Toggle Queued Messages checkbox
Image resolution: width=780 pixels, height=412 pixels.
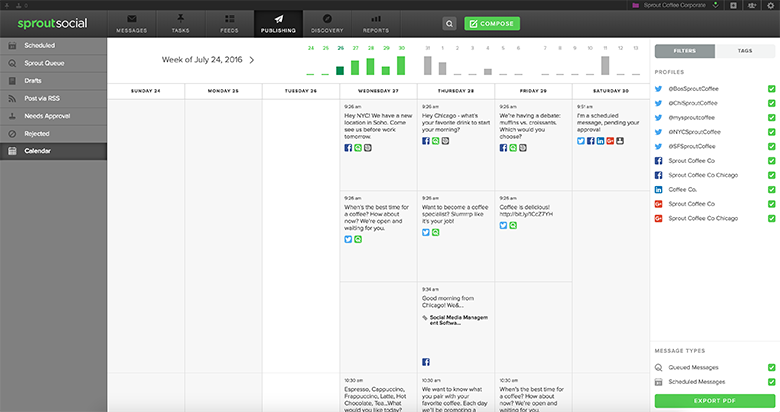point(772,367)
